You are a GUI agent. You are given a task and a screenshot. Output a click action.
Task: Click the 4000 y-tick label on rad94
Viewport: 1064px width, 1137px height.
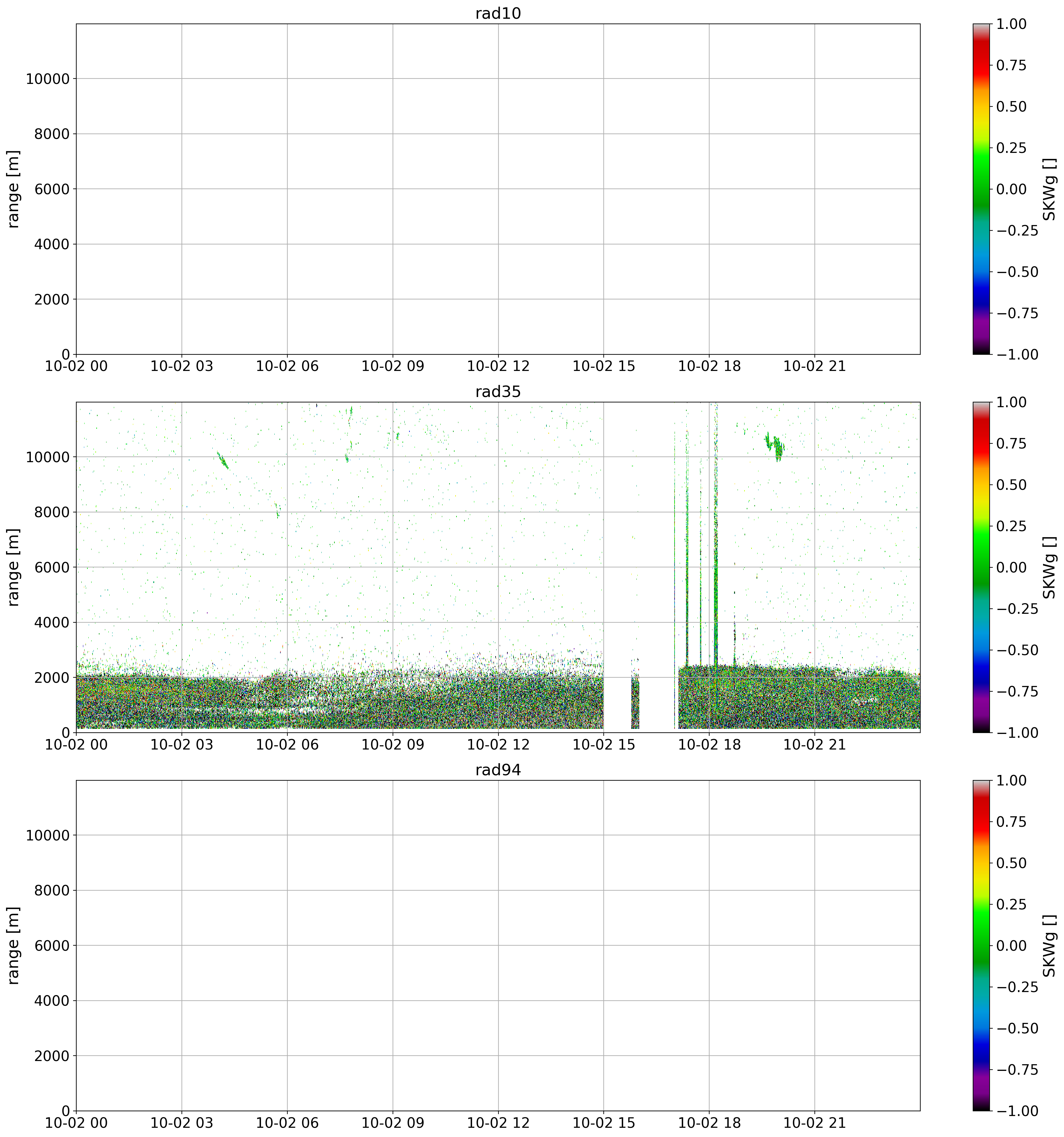tap(51, 1001)
